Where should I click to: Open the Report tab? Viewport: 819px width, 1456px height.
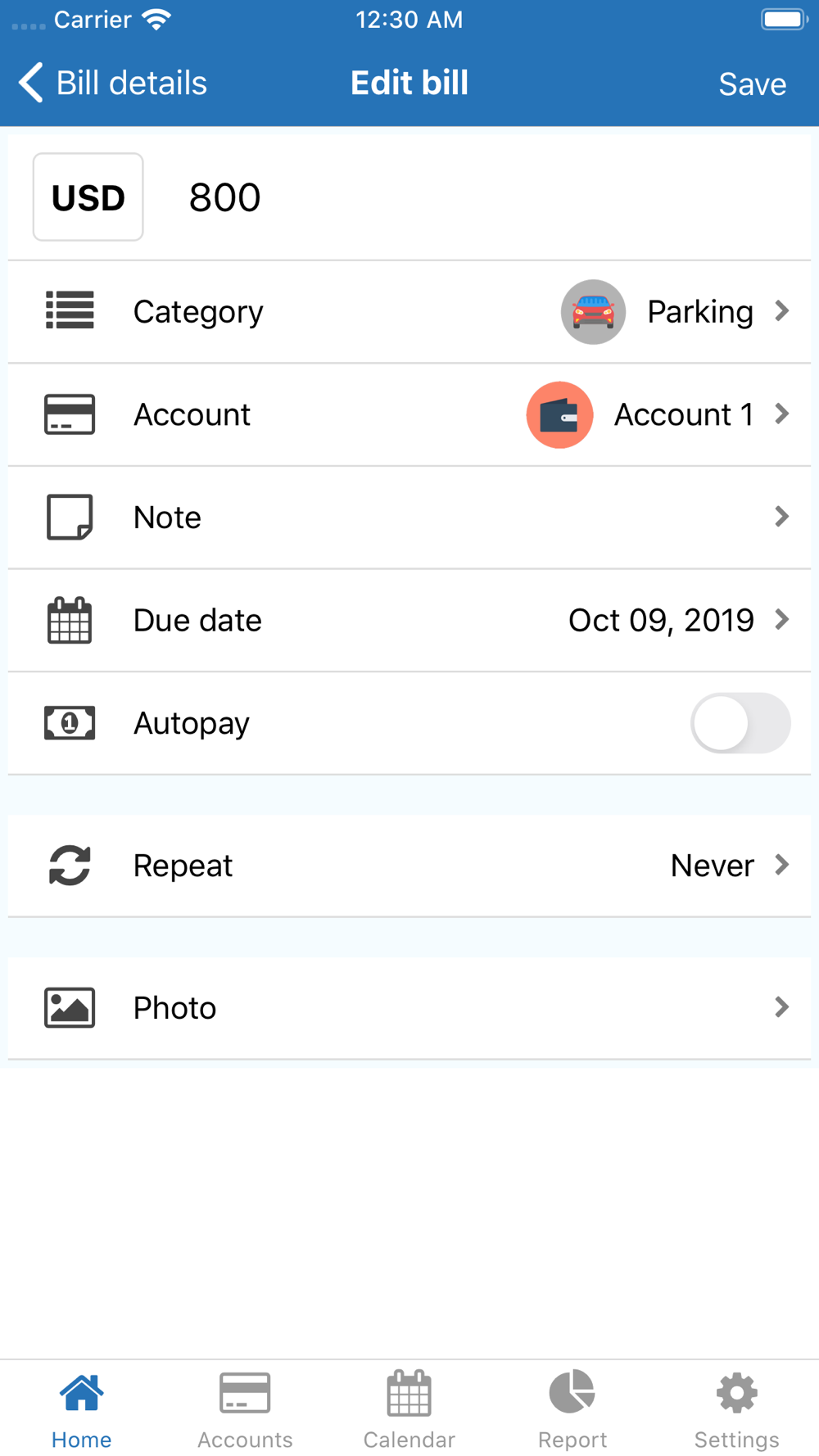(572, 1410)
